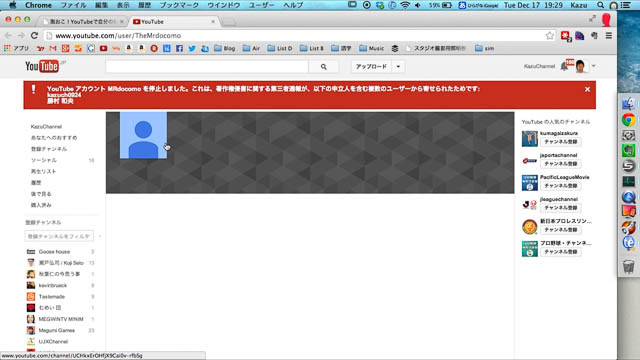Subscribe to jsportschannel
640x360 pixels.
(560, 164)
